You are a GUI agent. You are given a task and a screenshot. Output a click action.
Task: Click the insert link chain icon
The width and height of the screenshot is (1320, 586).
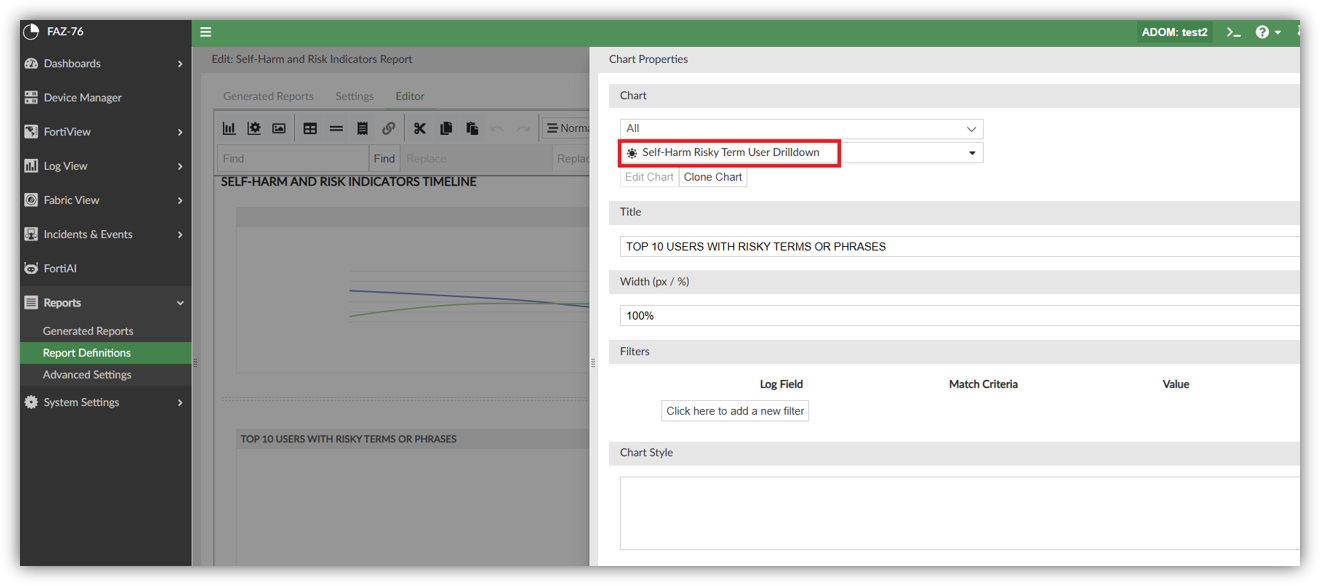[389, 128]
